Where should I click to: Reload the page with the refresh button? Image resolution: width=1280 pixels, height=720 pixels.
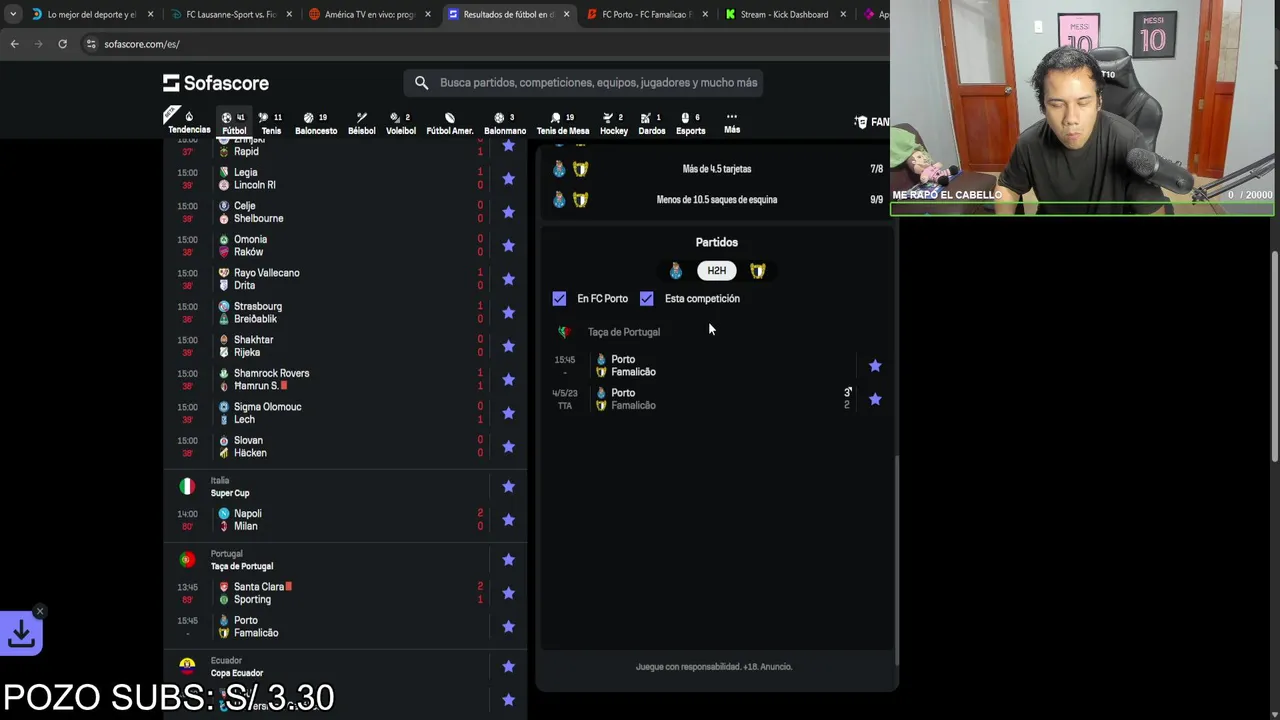62,44
